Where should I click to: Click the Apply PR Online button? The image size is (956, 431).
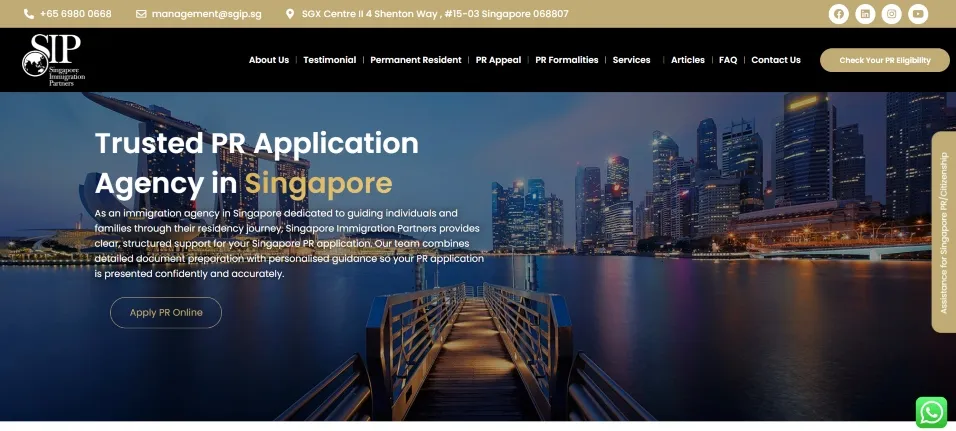click(x=166, y=313)
